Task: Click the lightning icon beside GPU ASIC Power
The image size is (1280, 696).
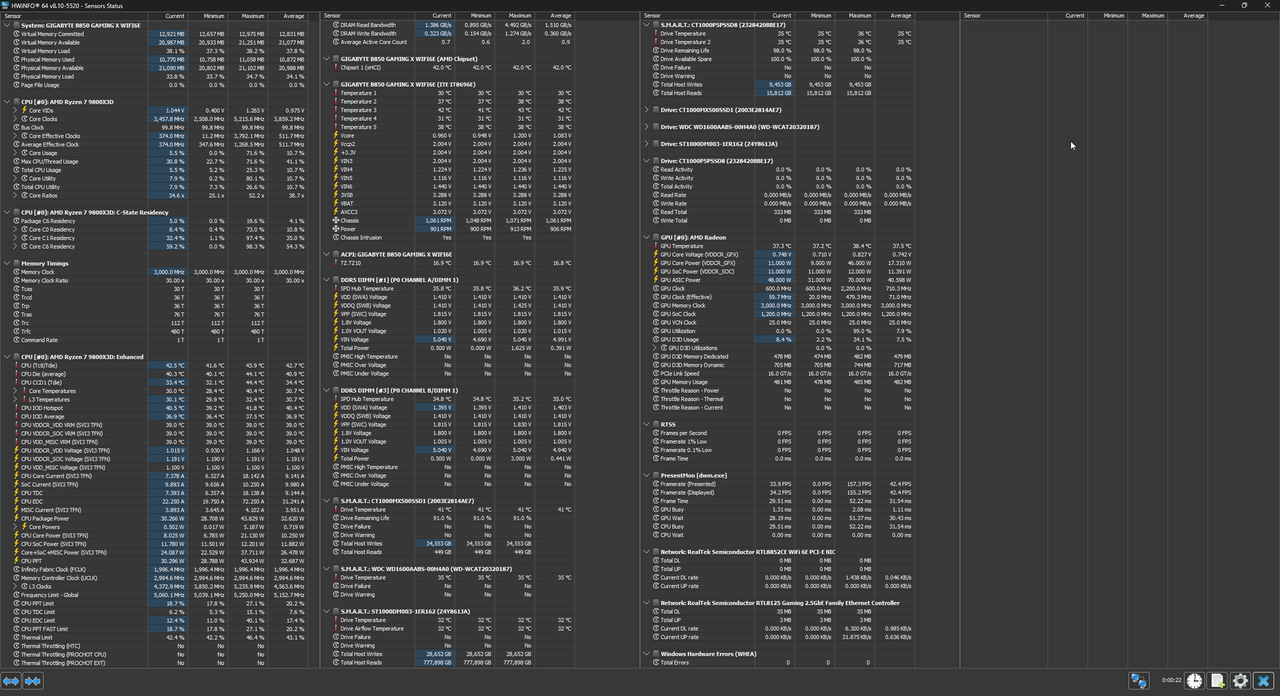Action: [656, 280]
